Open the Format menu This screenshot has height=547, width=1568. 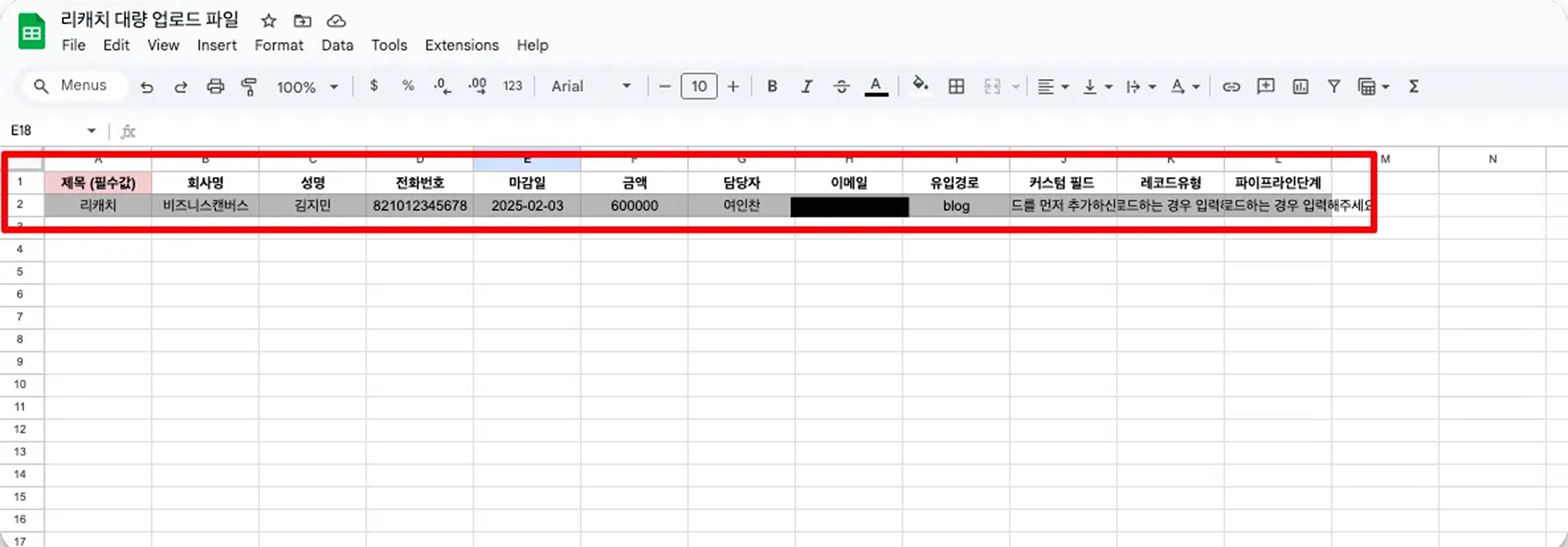pyautogui.click(x=278, y=45)
